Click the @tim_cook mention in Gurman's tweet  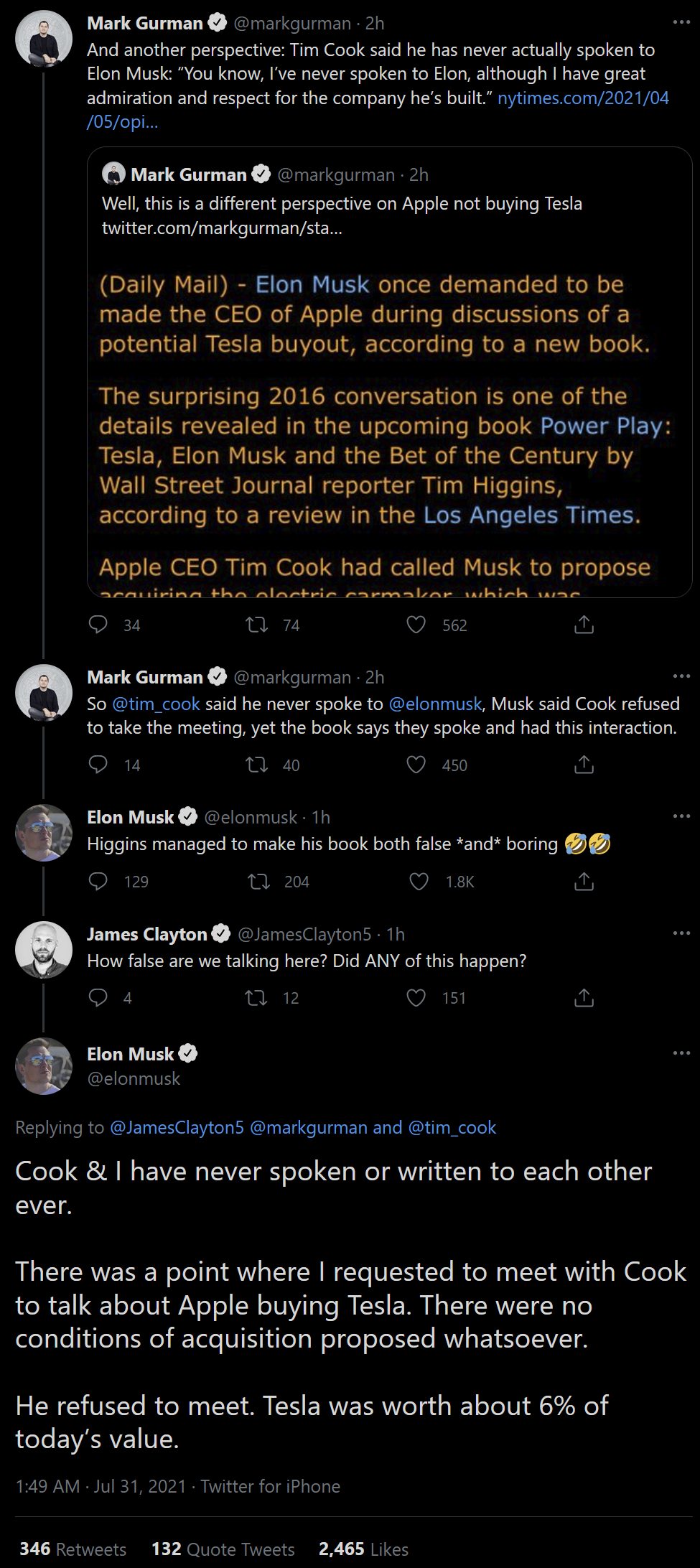click(x=156, y=704)
